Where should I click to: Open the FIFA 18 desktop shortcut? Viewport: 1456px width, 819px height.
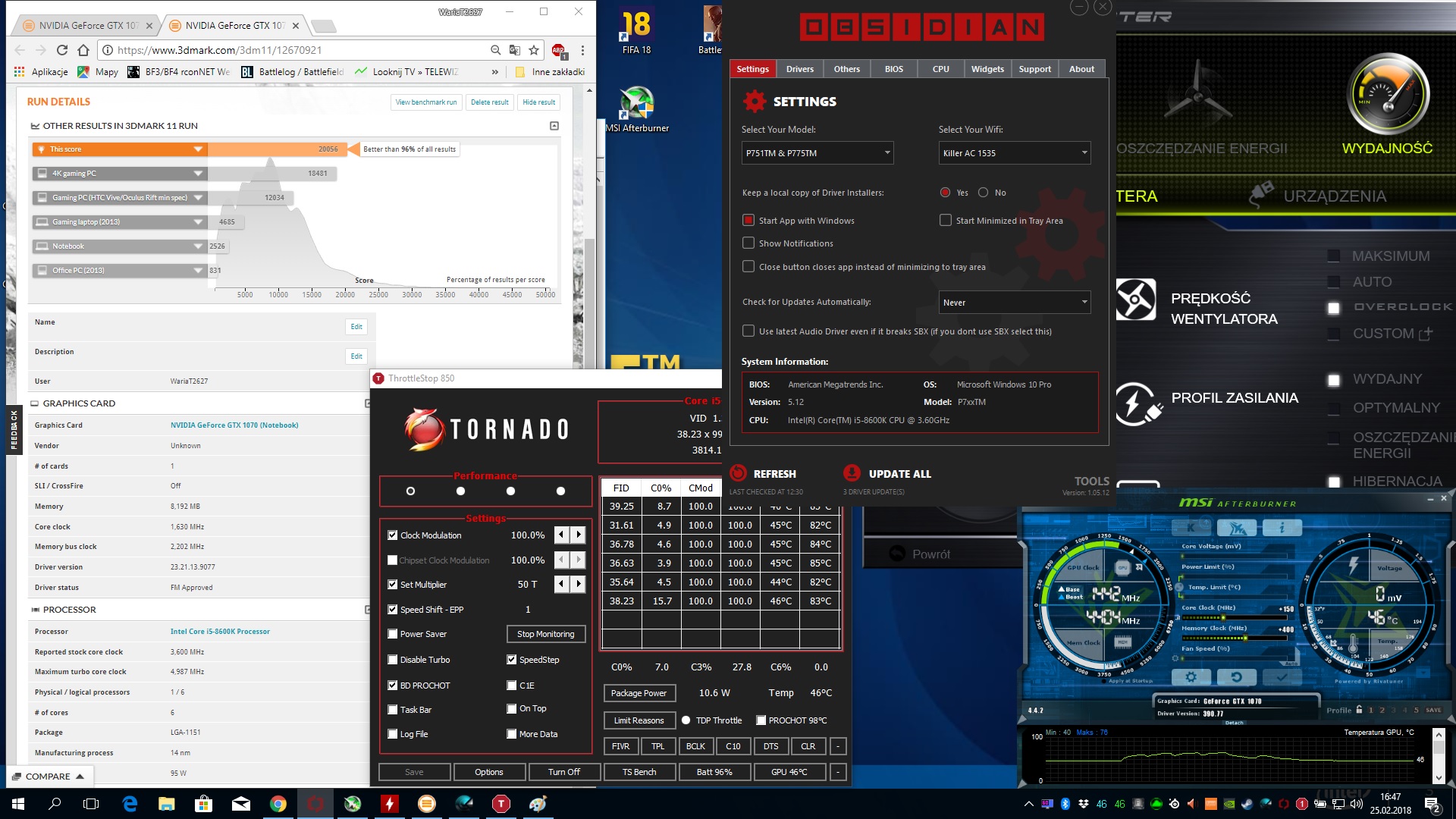(x=636, y=30)
